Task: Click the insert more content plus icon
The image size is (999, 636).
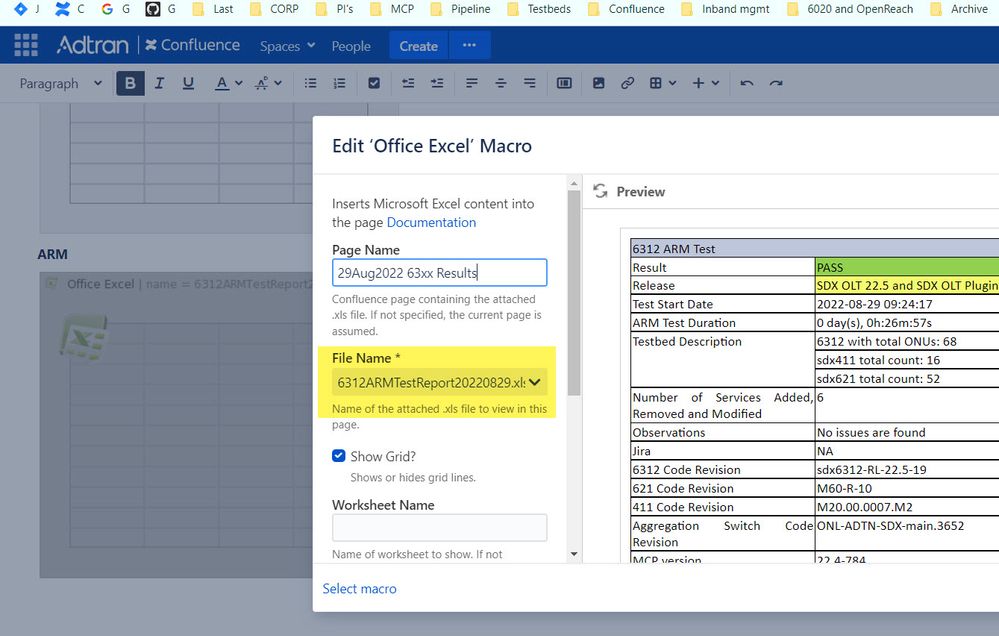Action: [698, 83]
